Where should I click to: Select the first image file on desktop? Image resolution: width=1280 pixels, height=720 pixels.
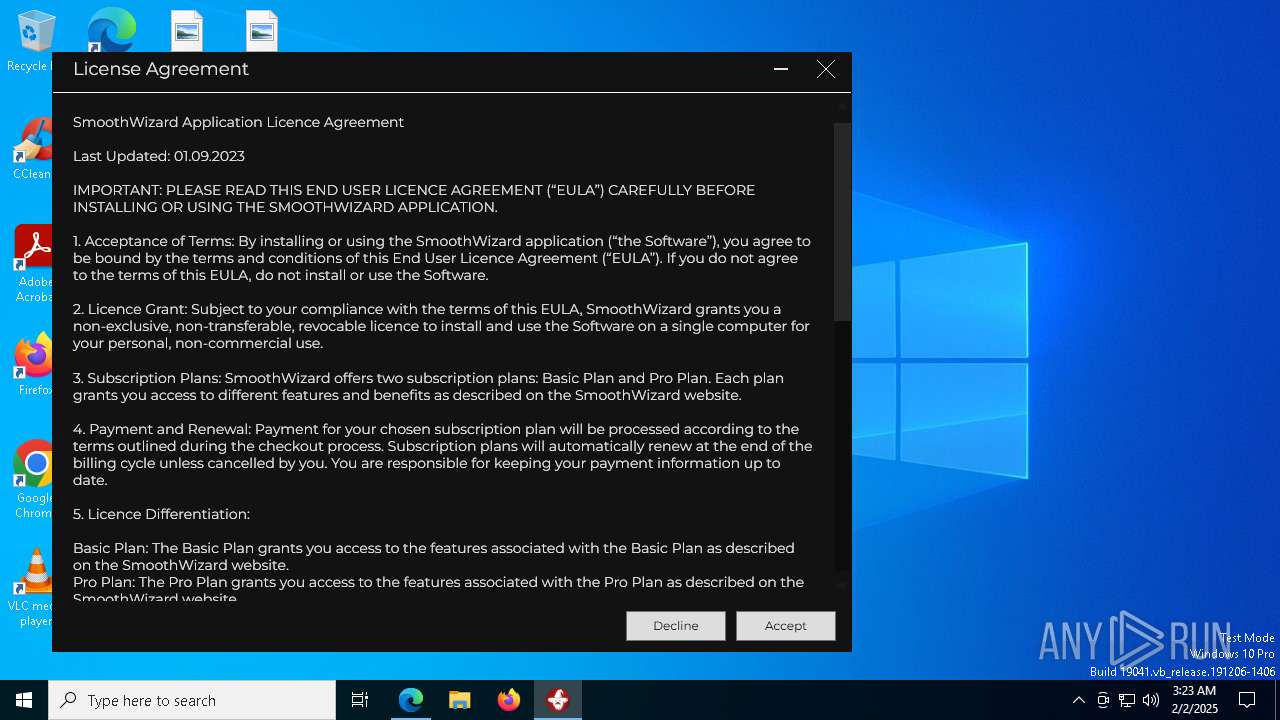(x=187, y=30)
